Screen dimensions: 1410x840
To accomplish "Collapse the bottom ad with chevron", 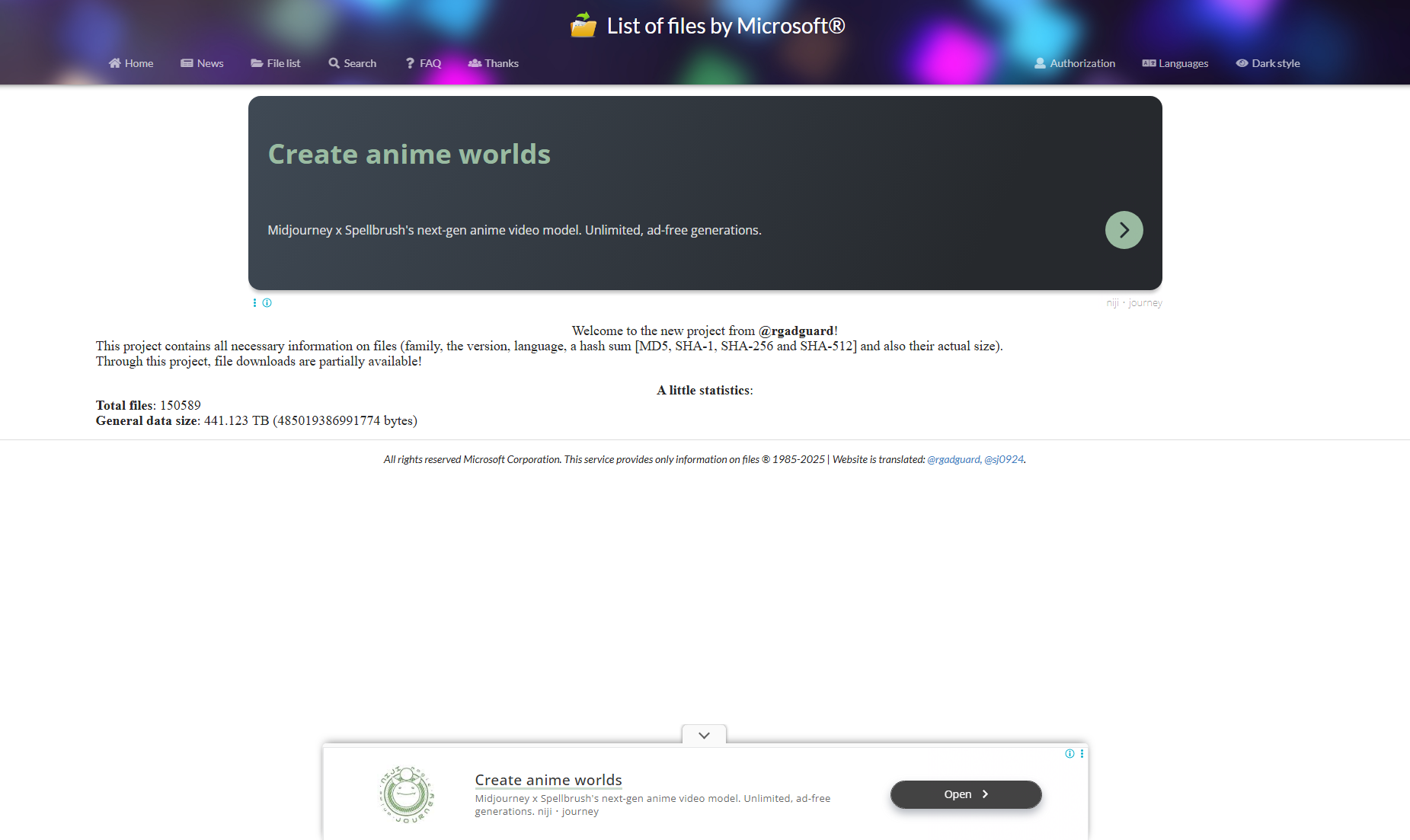I will (704, 735).
